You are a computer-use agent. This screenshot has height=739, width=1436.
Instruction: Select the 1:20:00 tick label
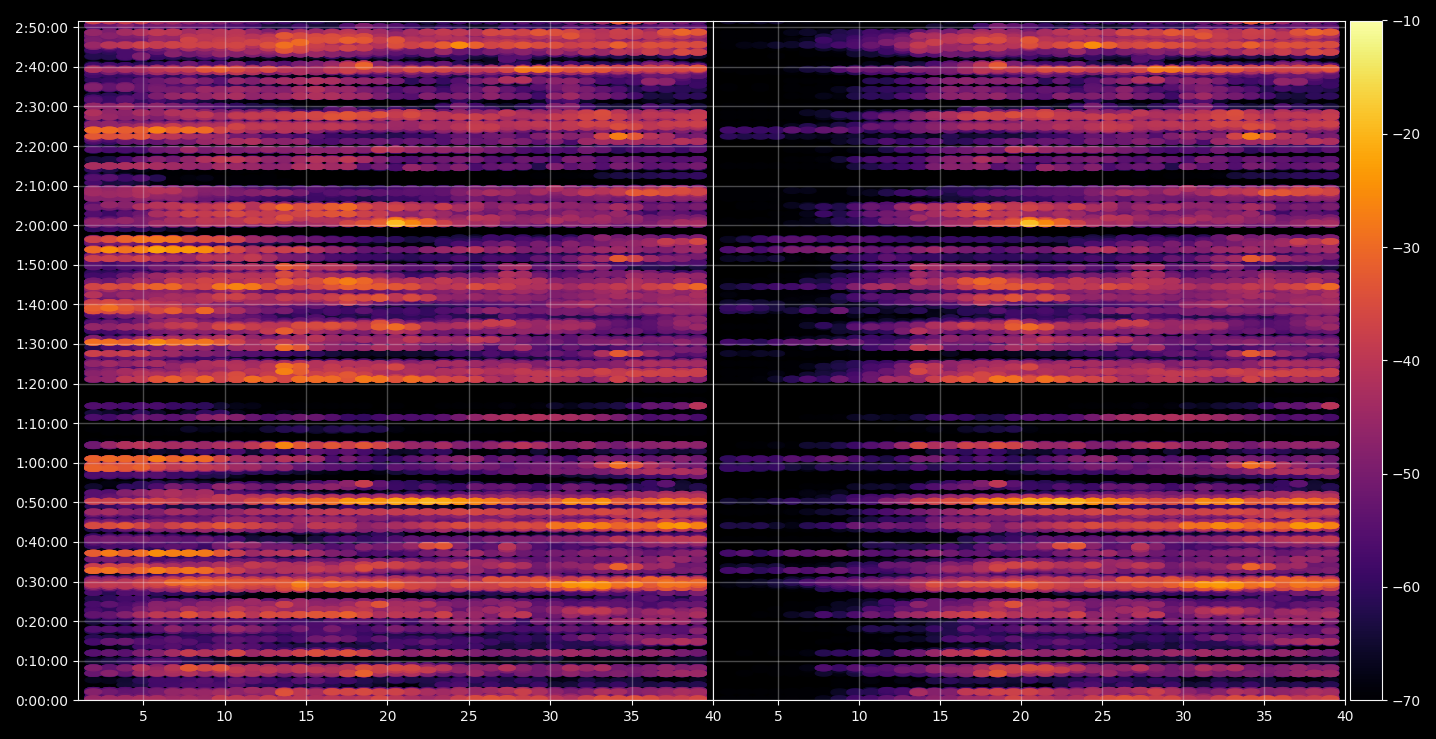pyautogui.click(x=41, y=384)
